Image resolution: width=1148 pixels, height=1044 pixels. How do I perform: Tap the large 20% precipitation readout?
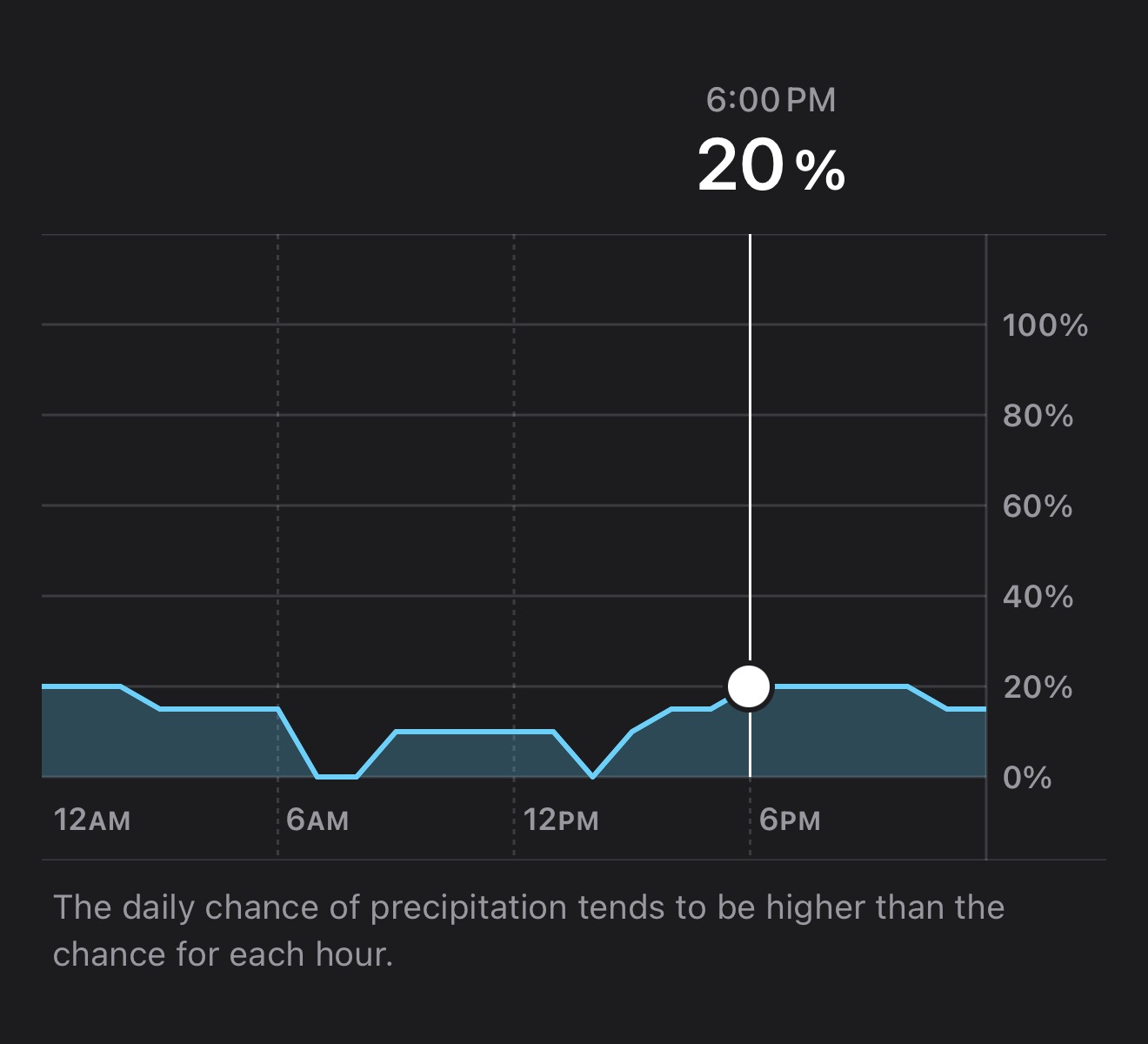771,165
